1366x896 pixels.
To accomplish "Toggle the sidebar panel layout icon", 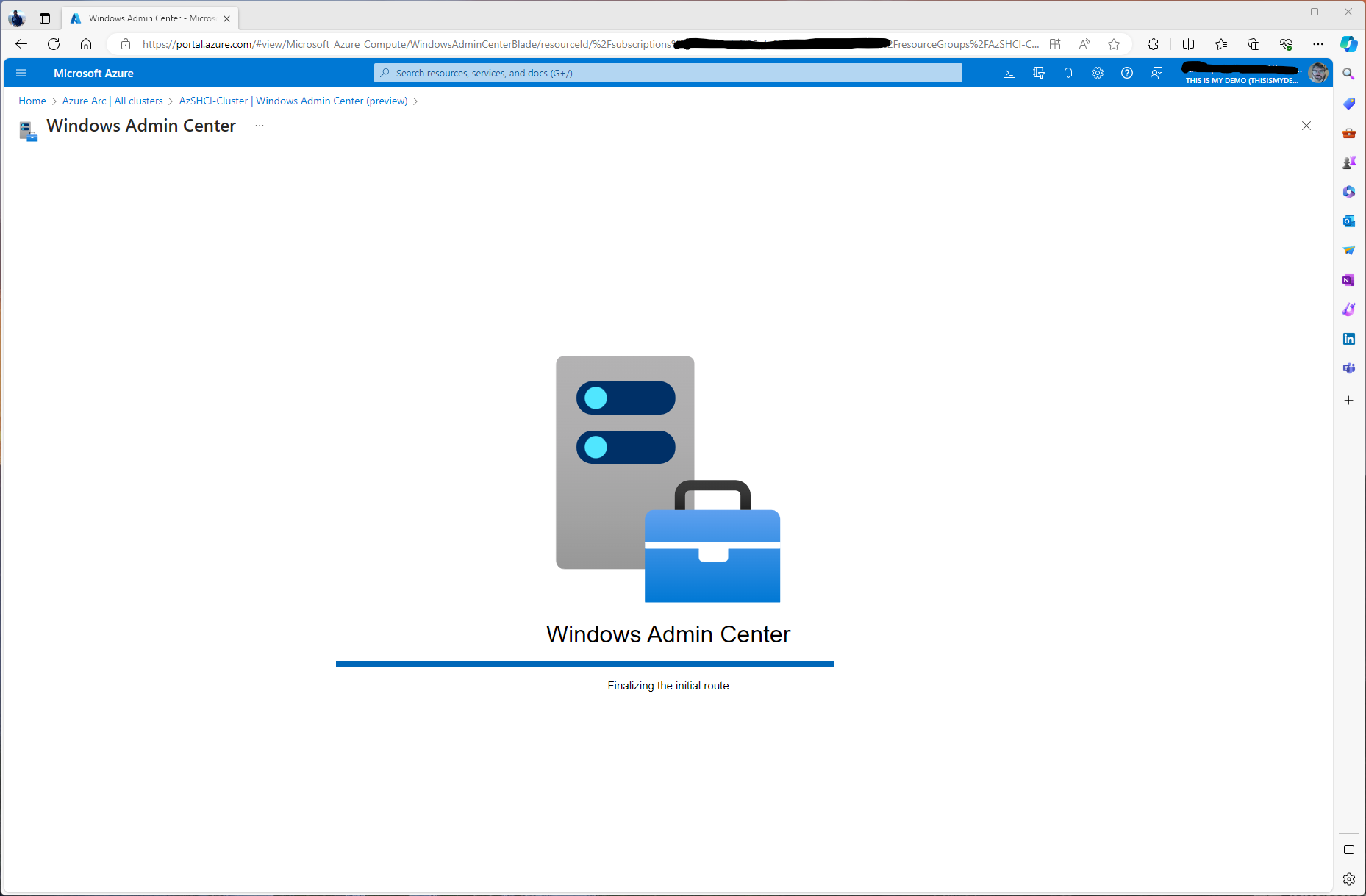I will [x=1348, y=850].
